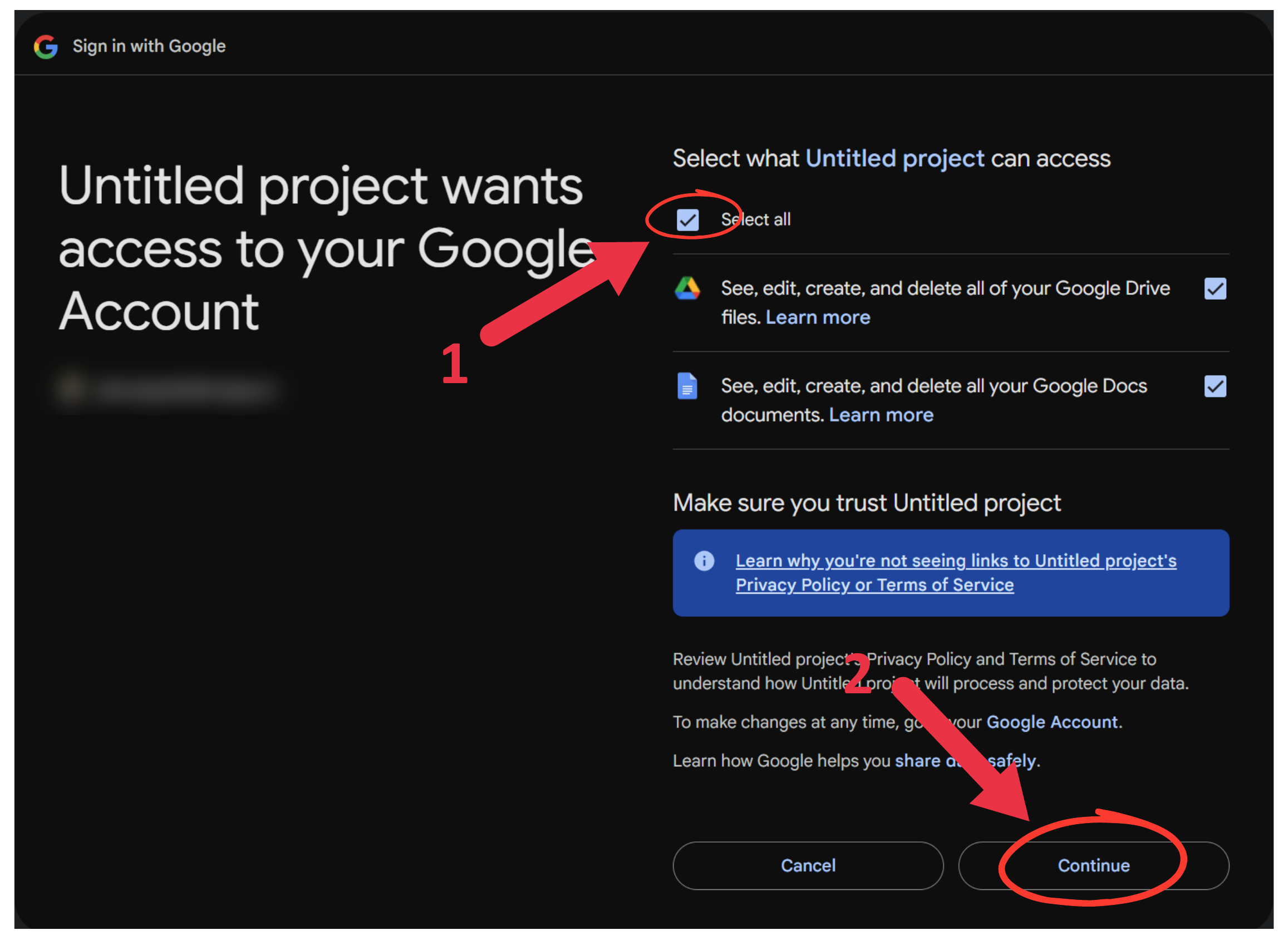Viewport: 1288px width, 940px height.
Task: Open the Google Account link
Action: pyautogui.click(x=1051, y=722)
